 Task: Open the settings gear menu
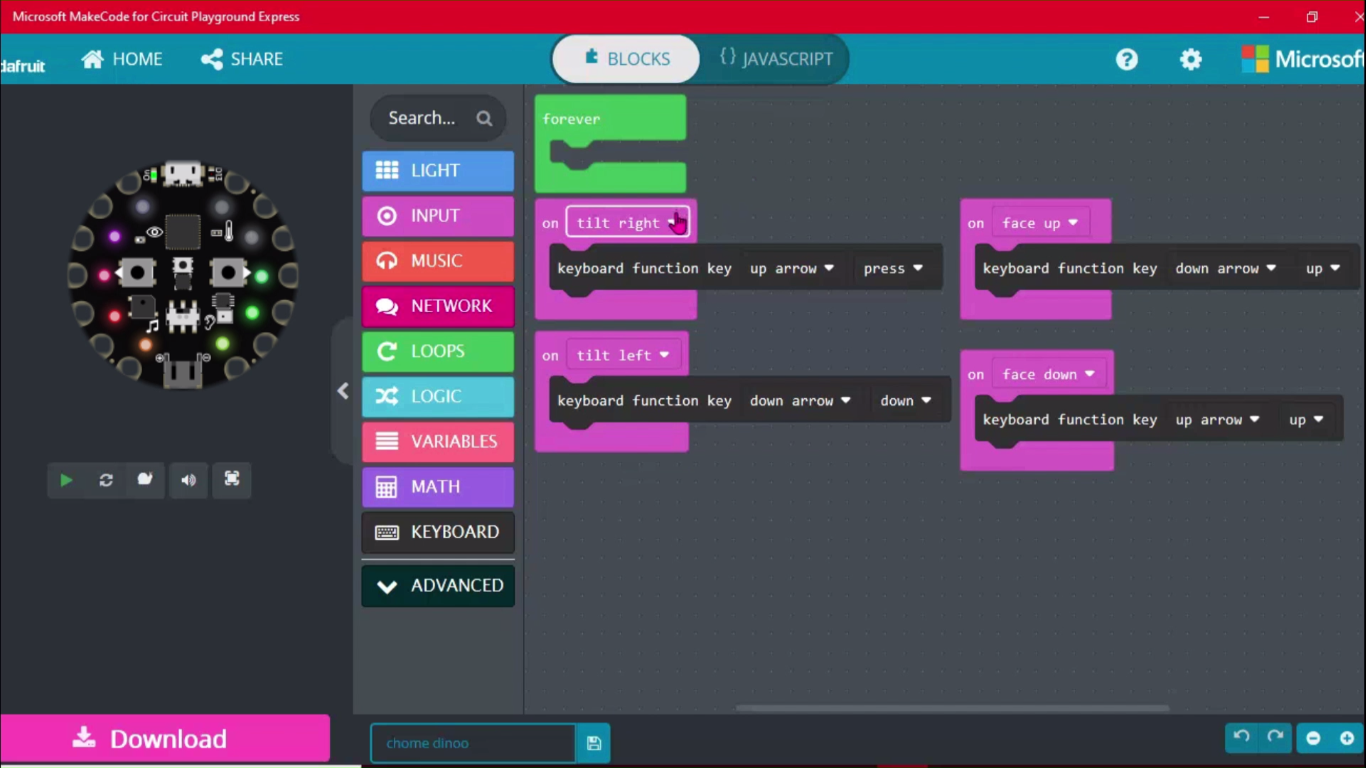[x=1190, y=59]
